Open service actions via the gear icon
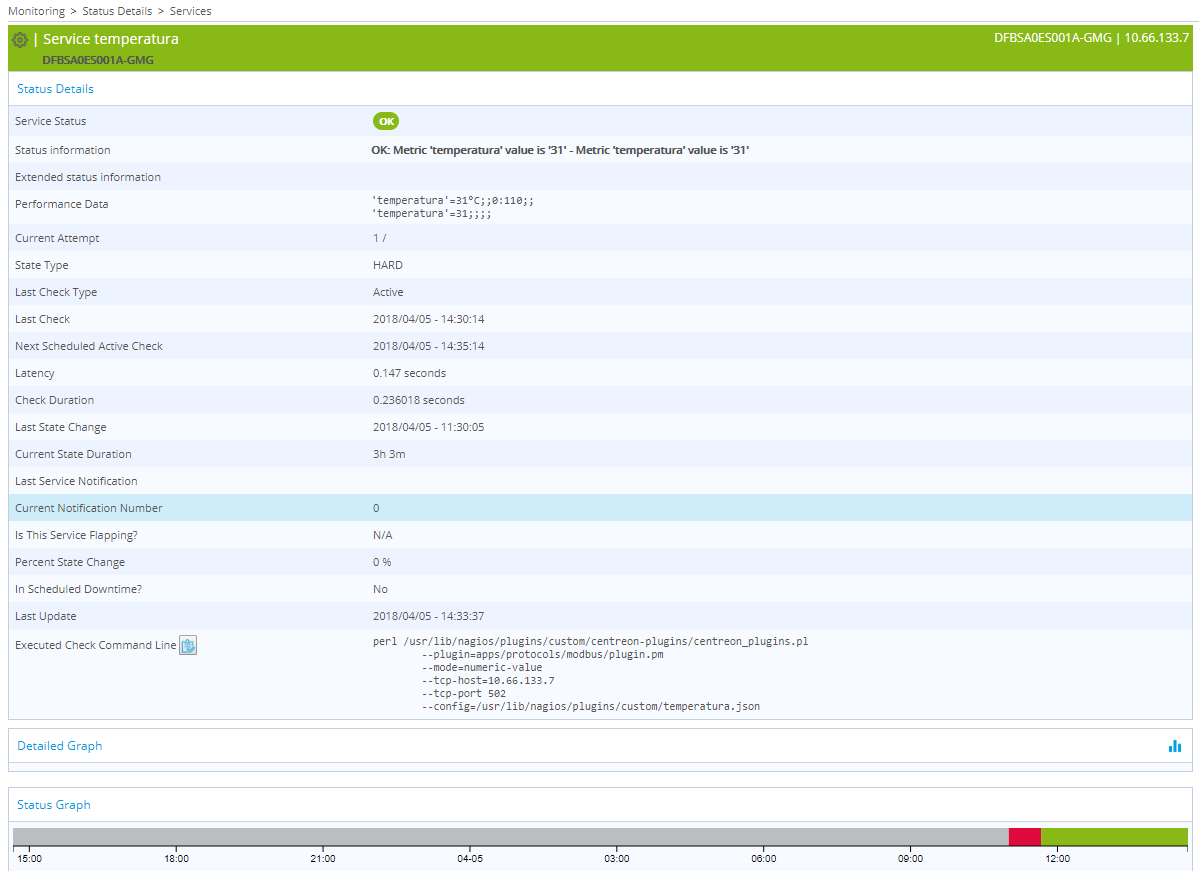Screen dimensions: 1199x871 (x=19, y=39)
